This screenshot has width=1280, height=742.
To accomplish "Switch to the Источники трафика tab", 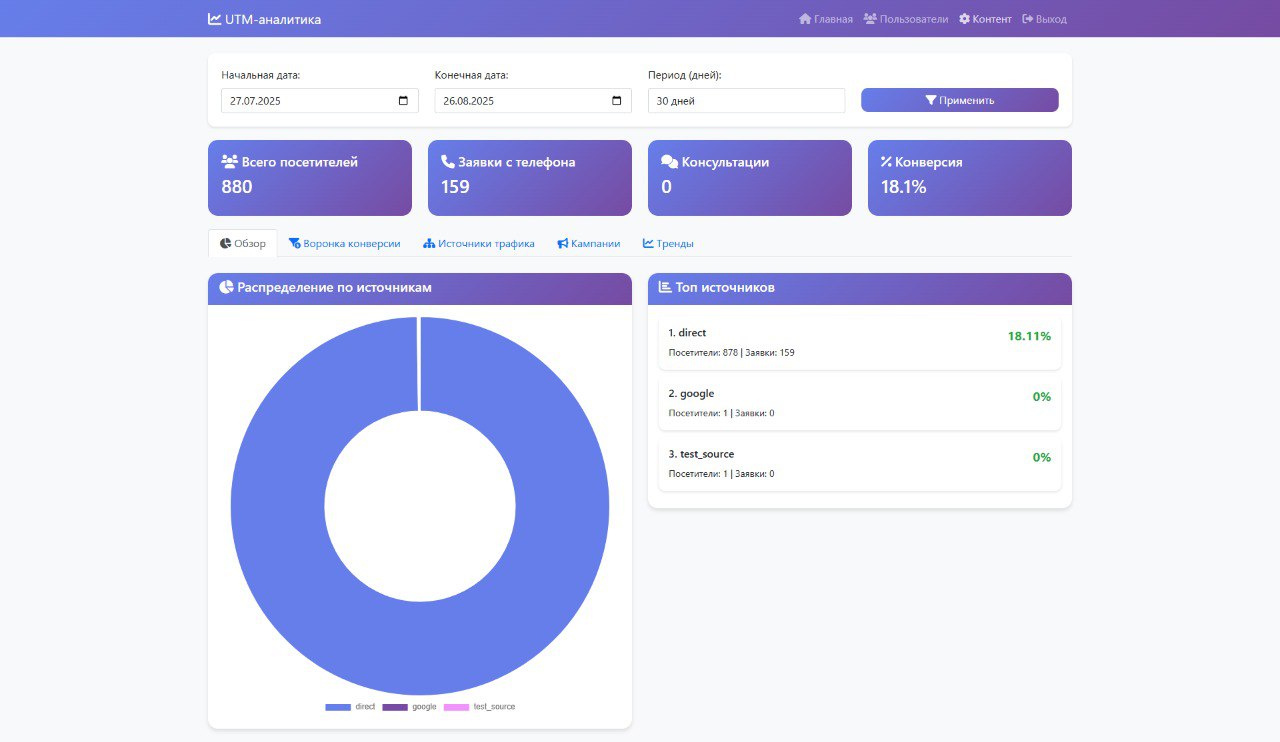I will coord(479,243).
